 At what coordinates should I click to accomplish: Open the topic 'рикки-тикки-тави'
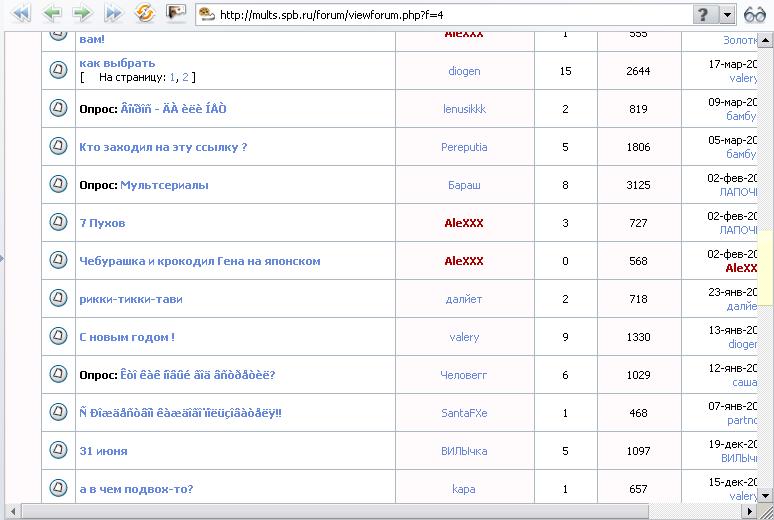131,299
